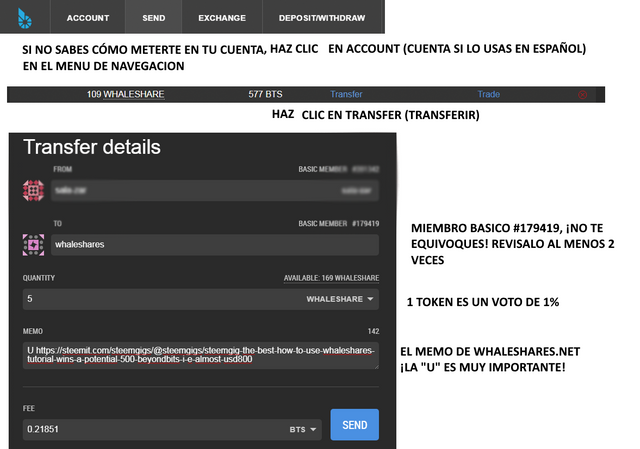Click the MEMO label

33,331
